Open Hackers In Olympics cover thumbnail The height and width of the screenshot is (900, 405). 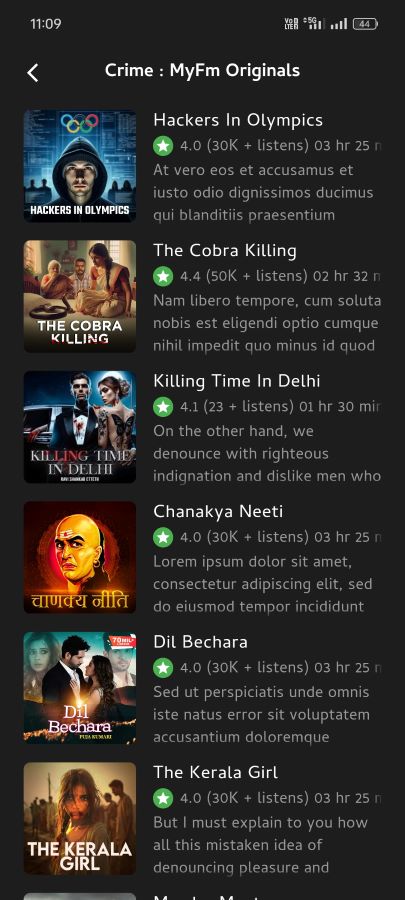pos(80,166)
